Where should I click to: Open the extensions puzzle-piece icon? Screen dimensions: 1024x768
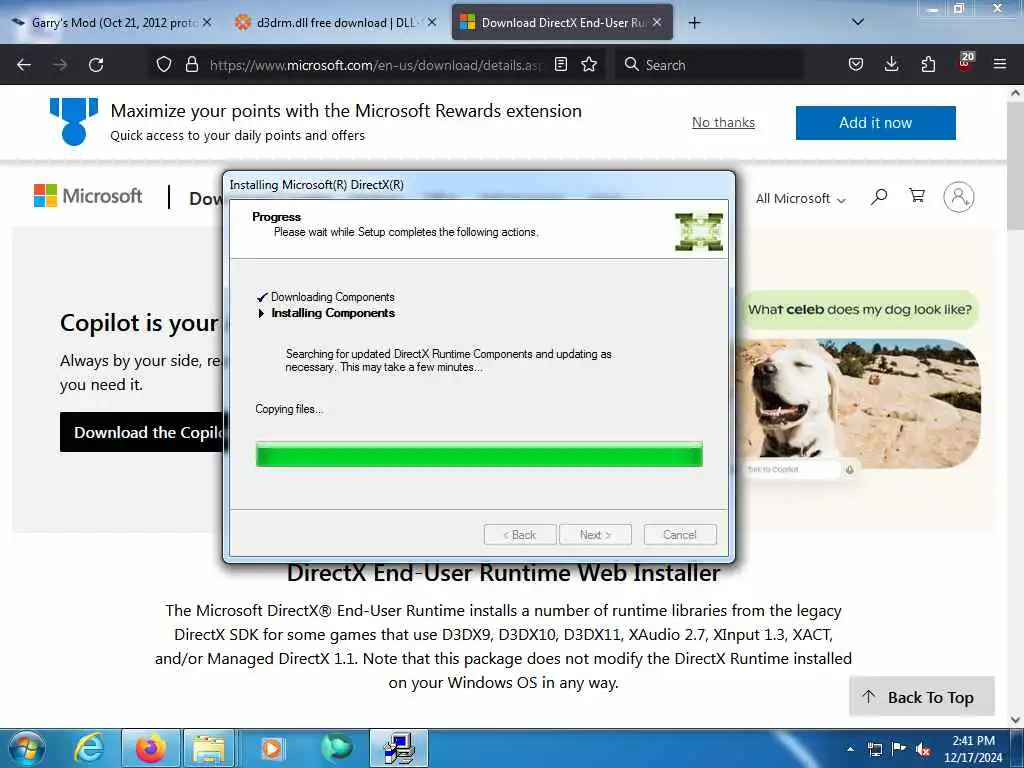pos(928,65)
